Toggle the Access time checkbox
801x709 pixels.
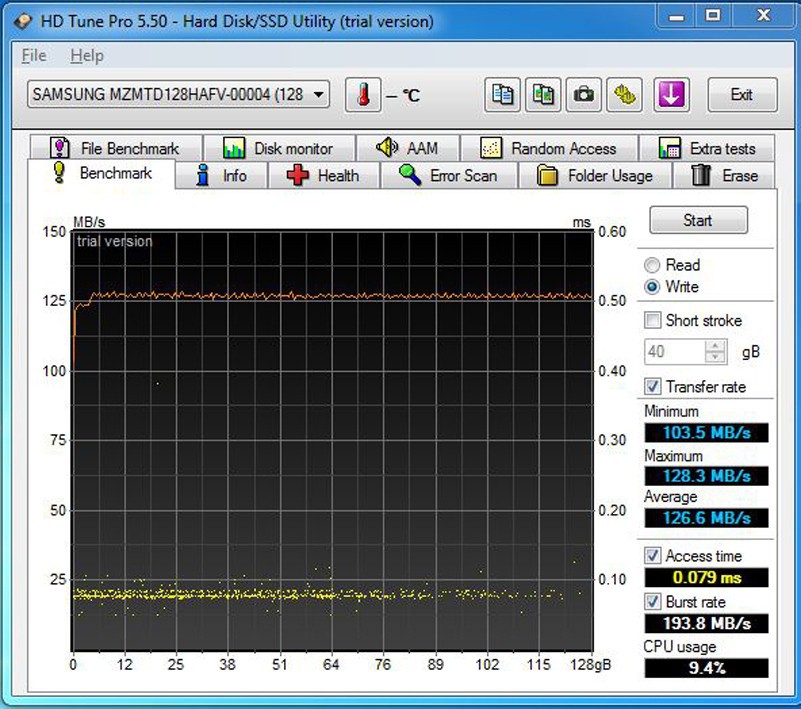(653, 556)
